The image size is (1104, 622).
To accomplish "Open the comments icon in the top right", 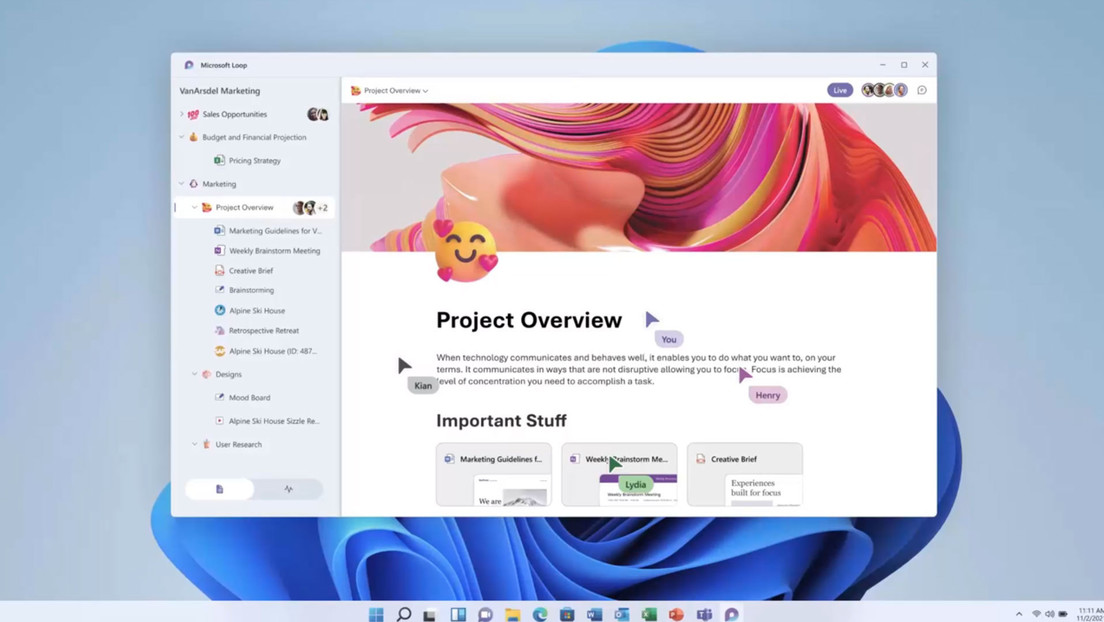I will [x=922, y=90].
